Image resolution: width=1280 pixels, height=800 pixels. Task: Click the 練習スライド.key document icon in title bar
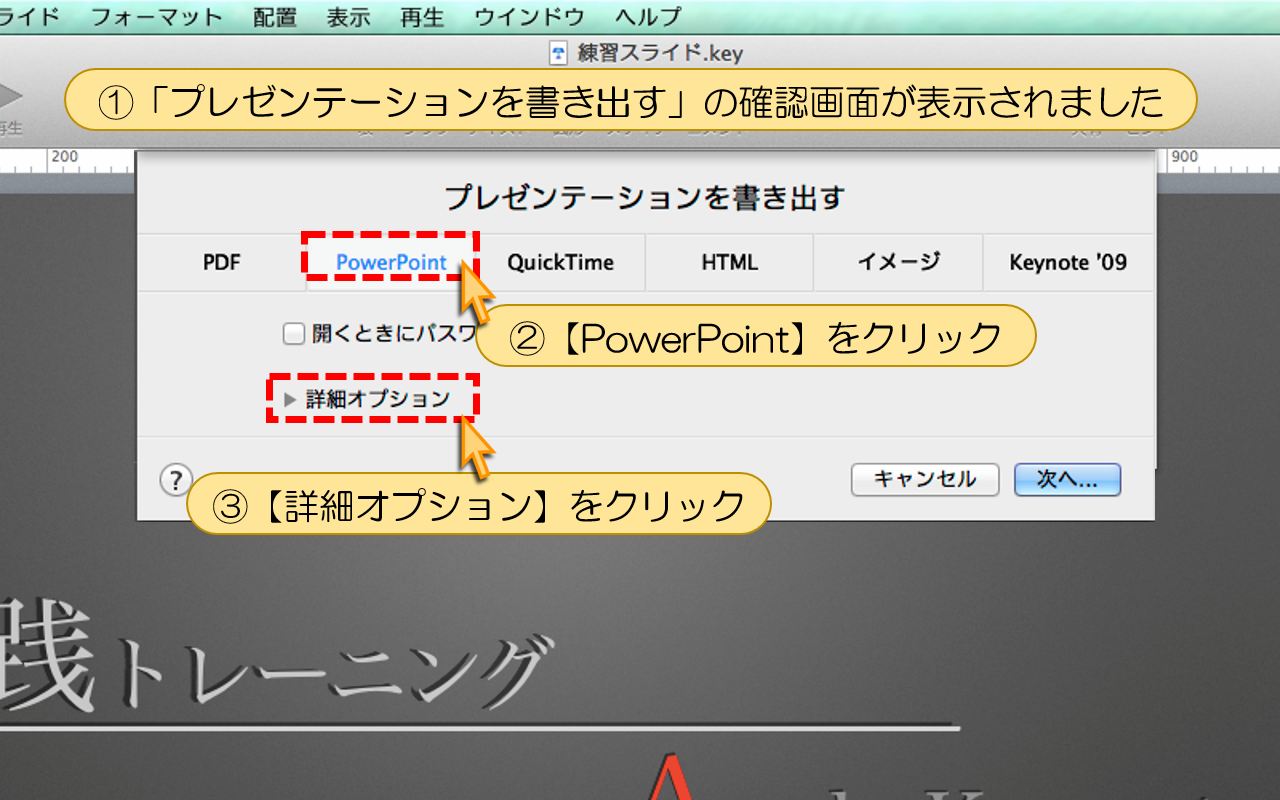[x=559, y=52]
